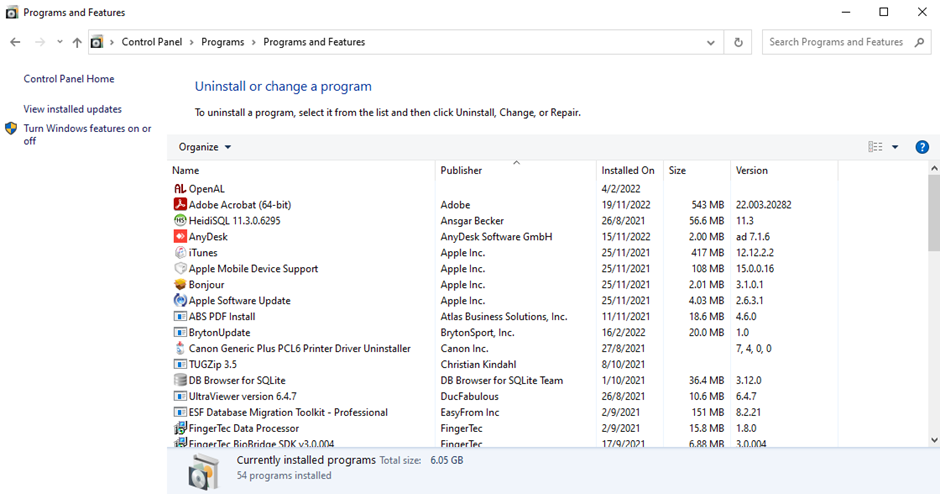Viewport: 940px width, 494px height.
Task: Click the Canon printer driver uninstaller icon
Action: point(180,348)
